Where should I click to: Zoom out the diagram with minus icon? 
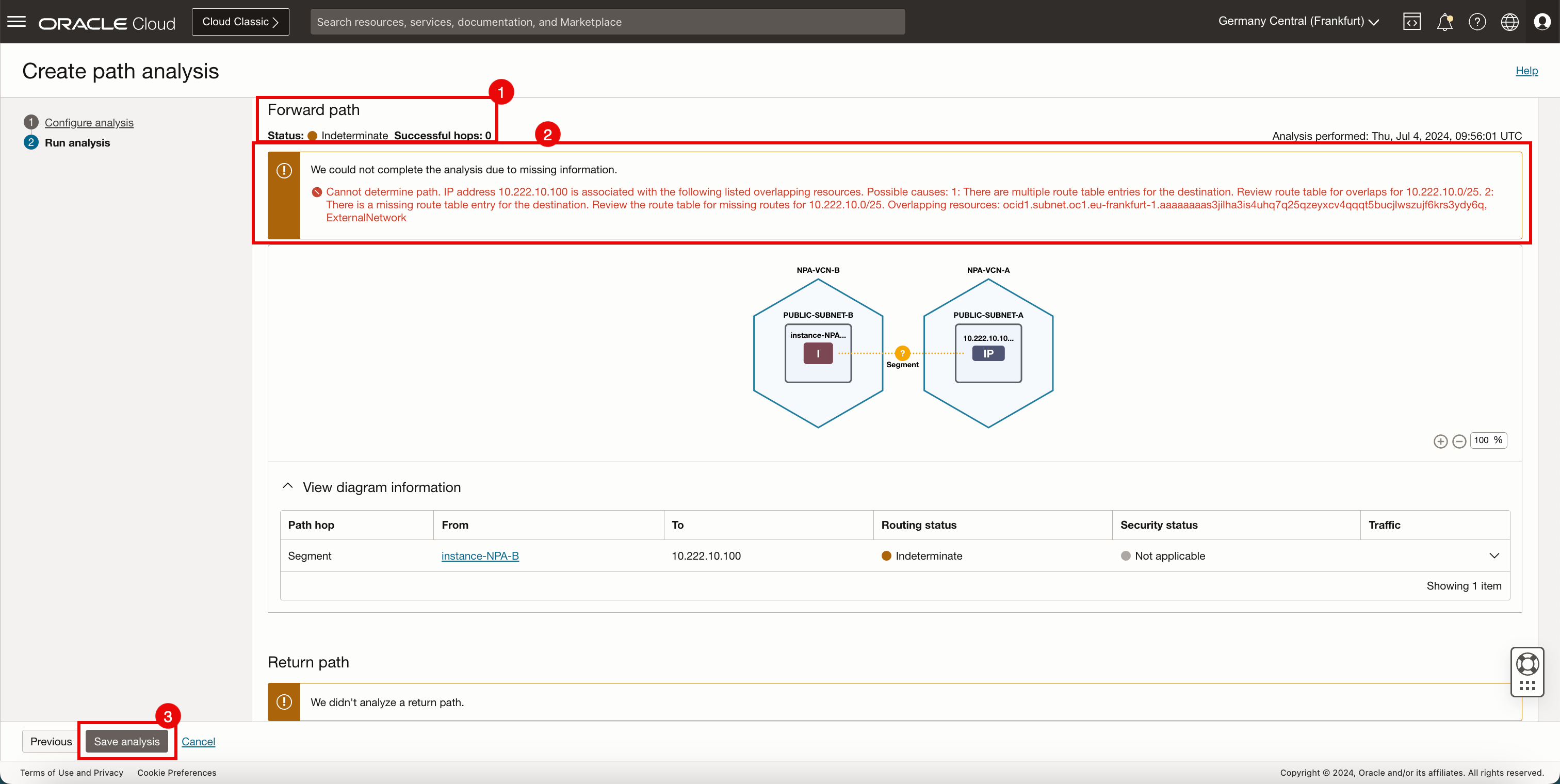coord(1459,442)
